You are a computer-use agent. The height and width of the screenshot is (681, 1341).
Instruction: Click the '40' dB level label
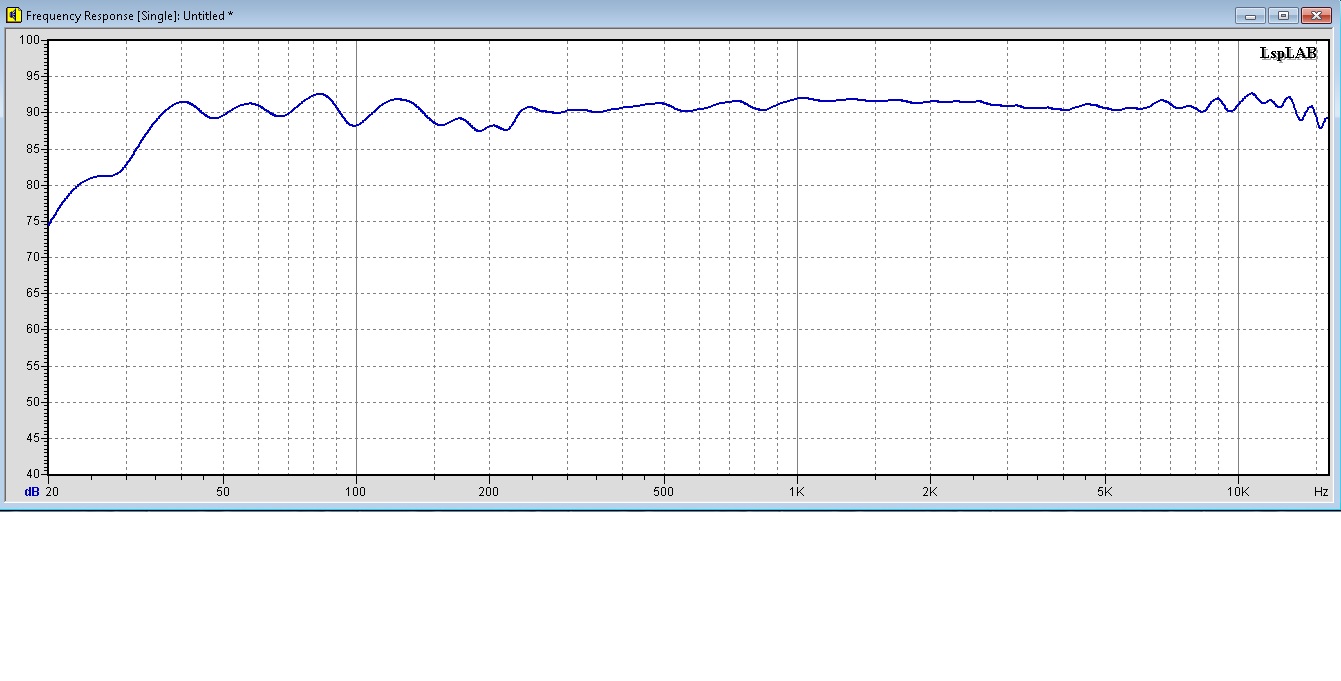32,474
